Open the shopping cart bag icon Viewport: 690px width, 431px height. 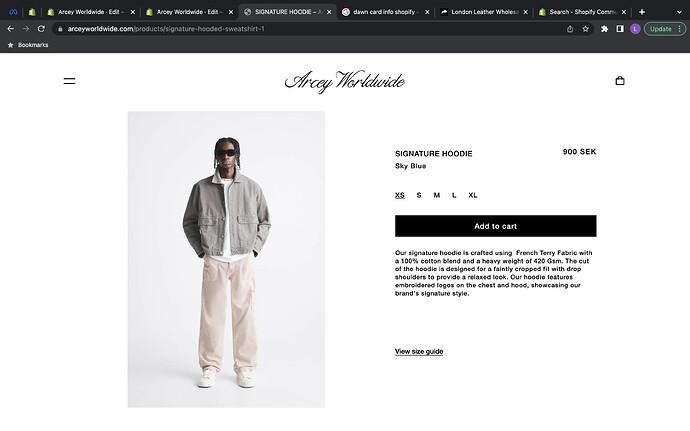click(620, 81)
